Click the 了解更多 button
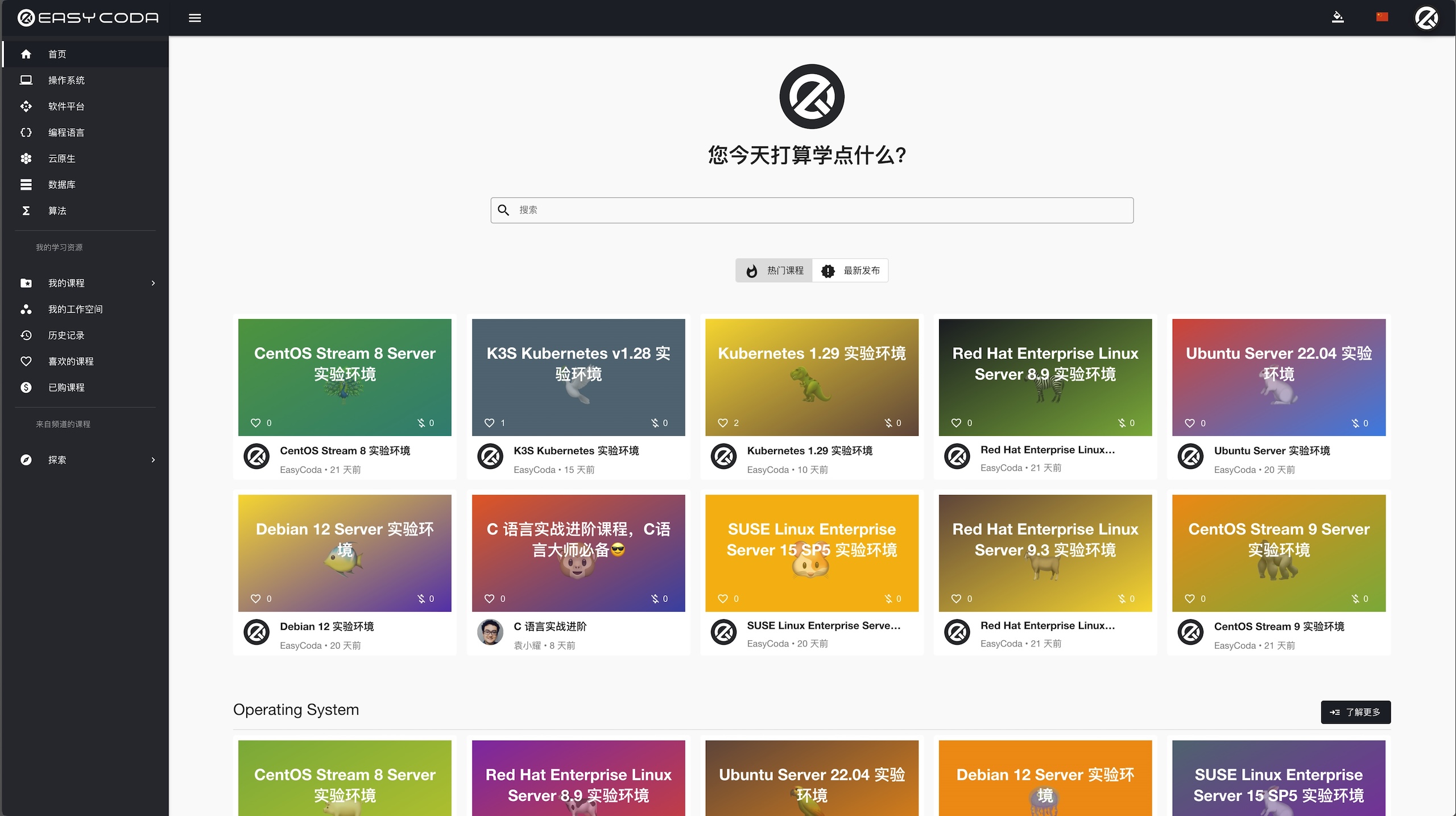The width and height of the screenshot is (1456, 816). click(x=1355, y=712)
